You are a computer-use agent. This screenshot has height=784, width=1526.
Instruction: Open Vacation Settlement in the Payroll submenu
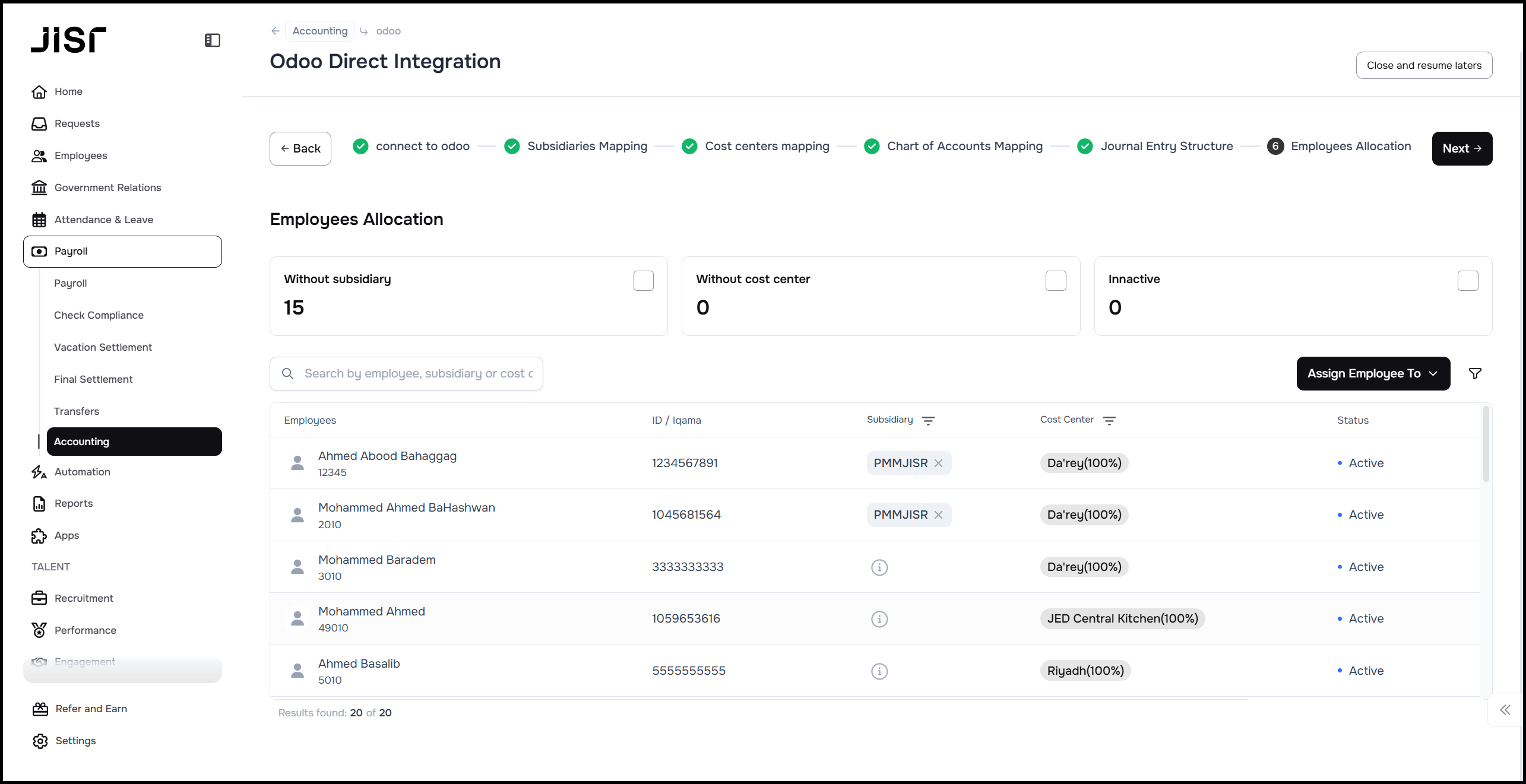103,347
